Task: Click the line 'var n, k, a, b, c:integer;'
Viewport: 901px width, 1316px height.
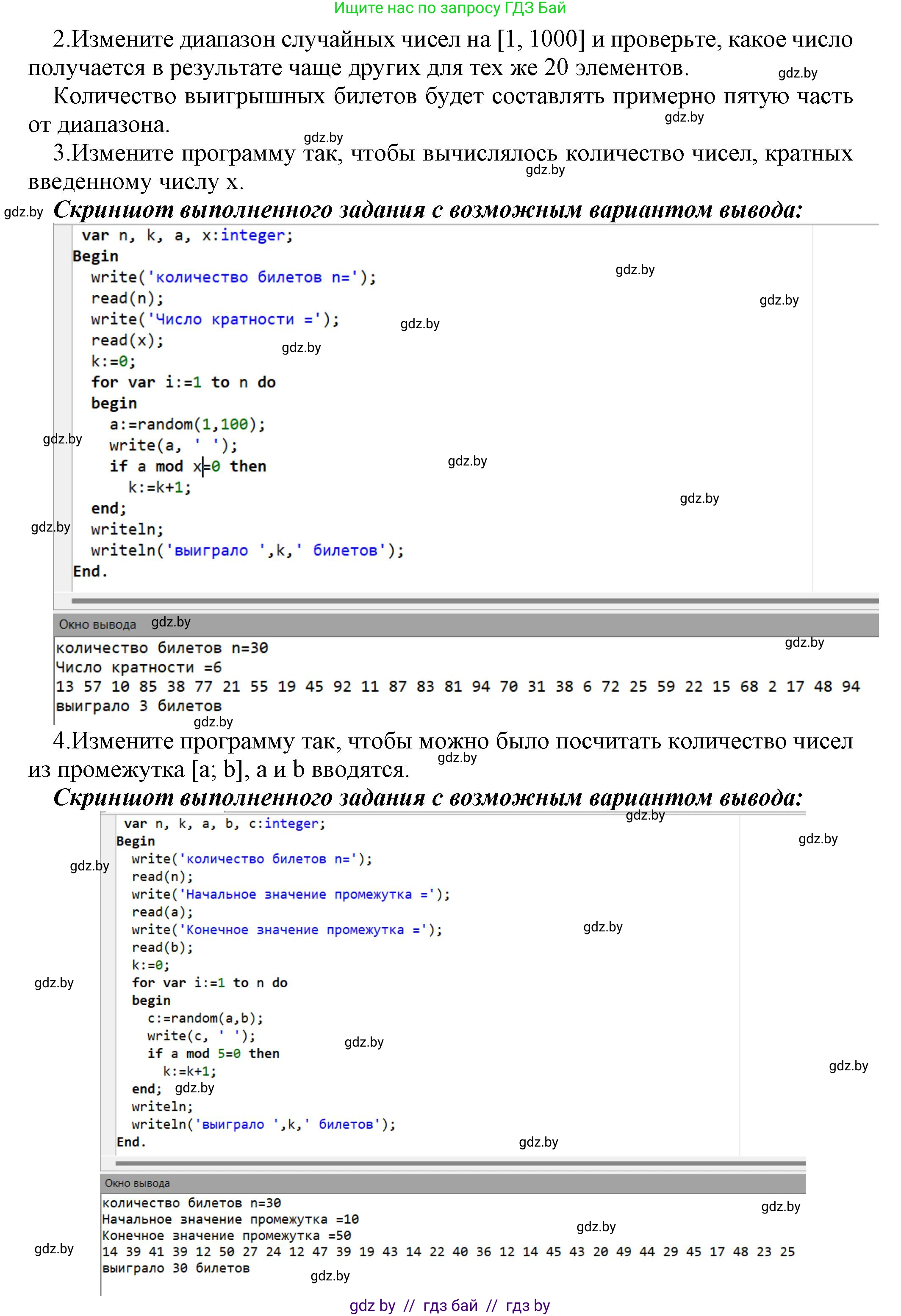Action: [224, 824]
